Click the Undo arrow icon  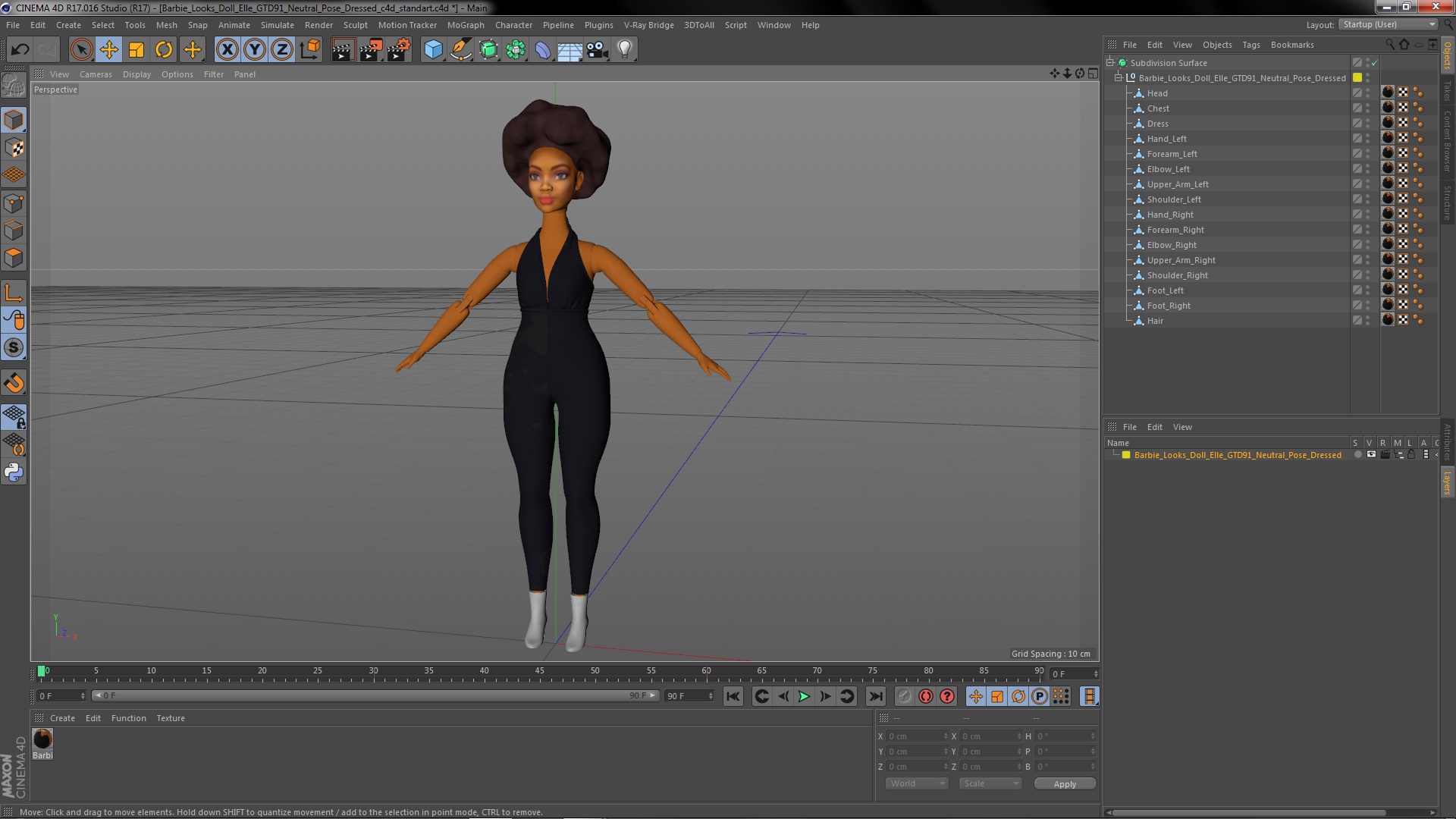click(20, 50)
